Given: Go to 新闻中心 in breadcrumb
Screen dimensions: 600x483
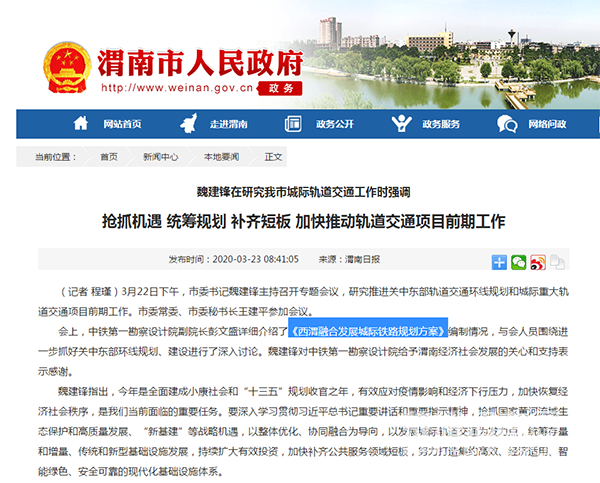Looking at the screenshot, I should click(x=160, y=157).
